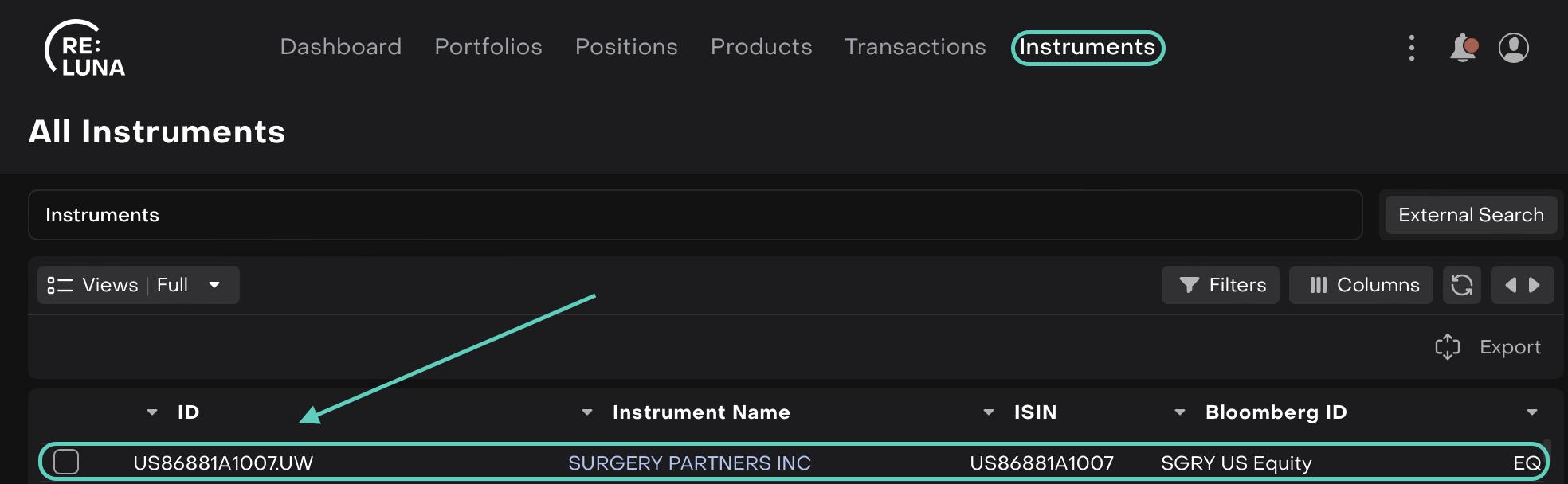Open the Bloomberg ID column menu arrow
Screen dimensions: 1568x484
coord(1180,412)
